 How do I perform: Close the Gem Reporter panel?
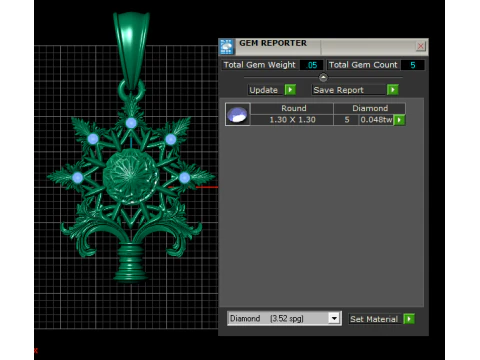421,46
